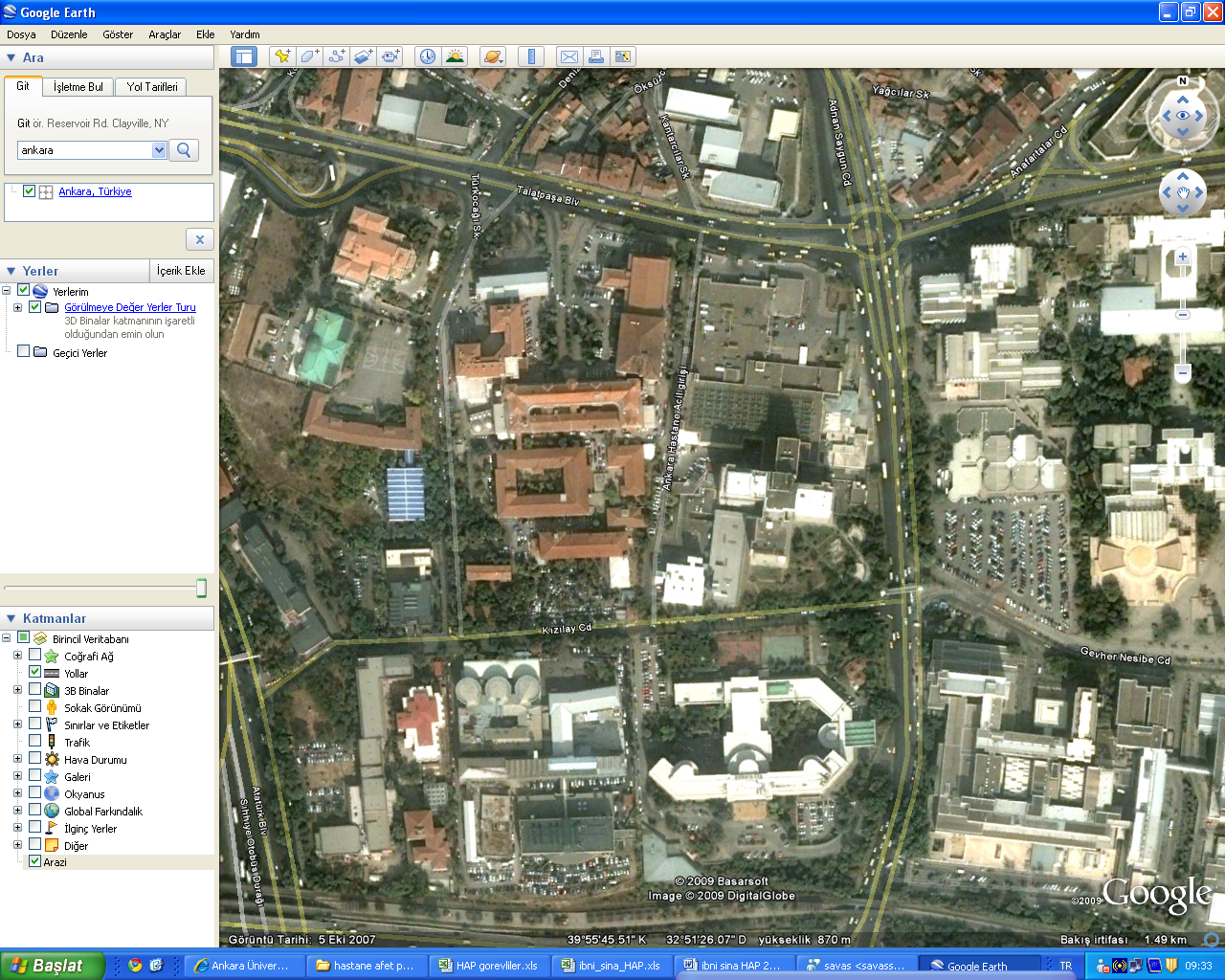Screen dimensions: 1225x980
Task: Open the Düzenle menu
Action: point(69,34)
